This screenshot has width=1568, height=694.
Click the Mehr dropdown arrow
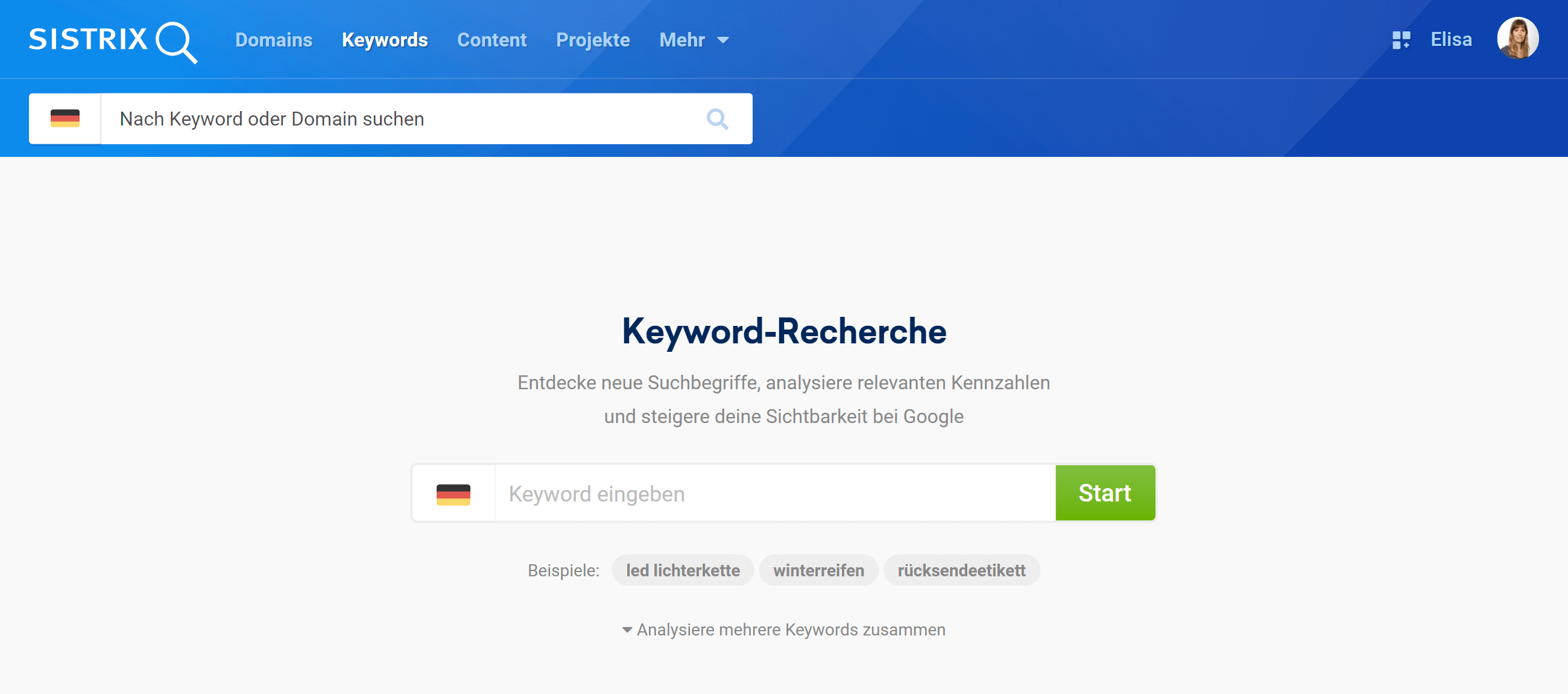(723, 41)
